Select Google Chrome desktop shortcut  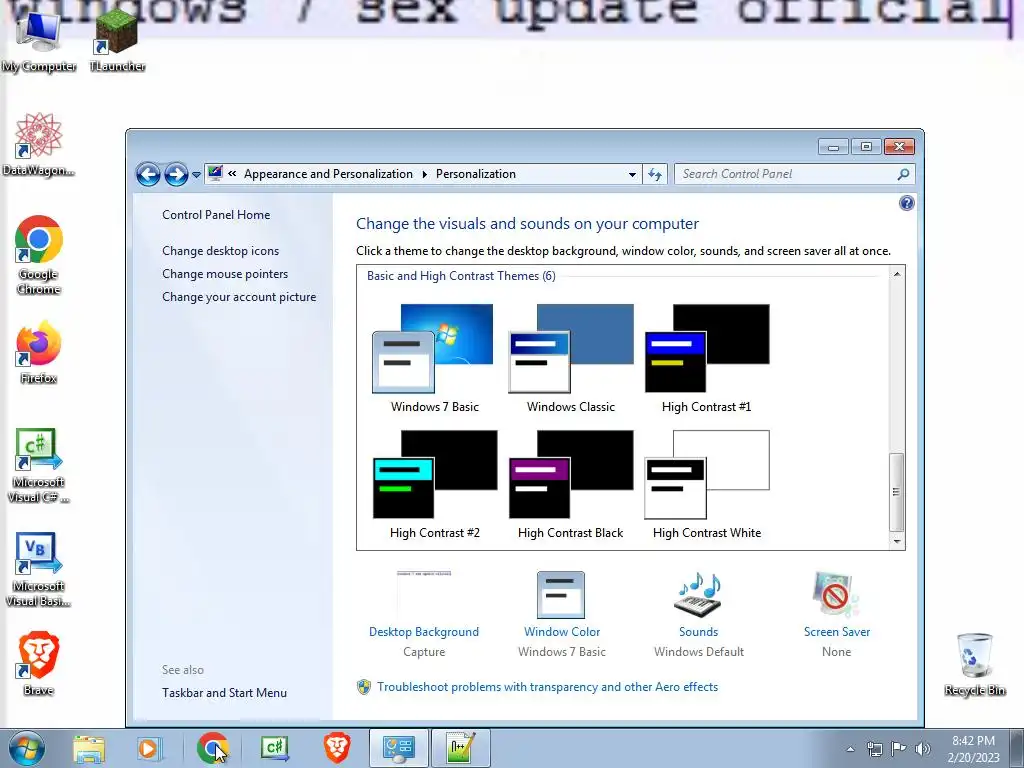[x=39, y=255]
